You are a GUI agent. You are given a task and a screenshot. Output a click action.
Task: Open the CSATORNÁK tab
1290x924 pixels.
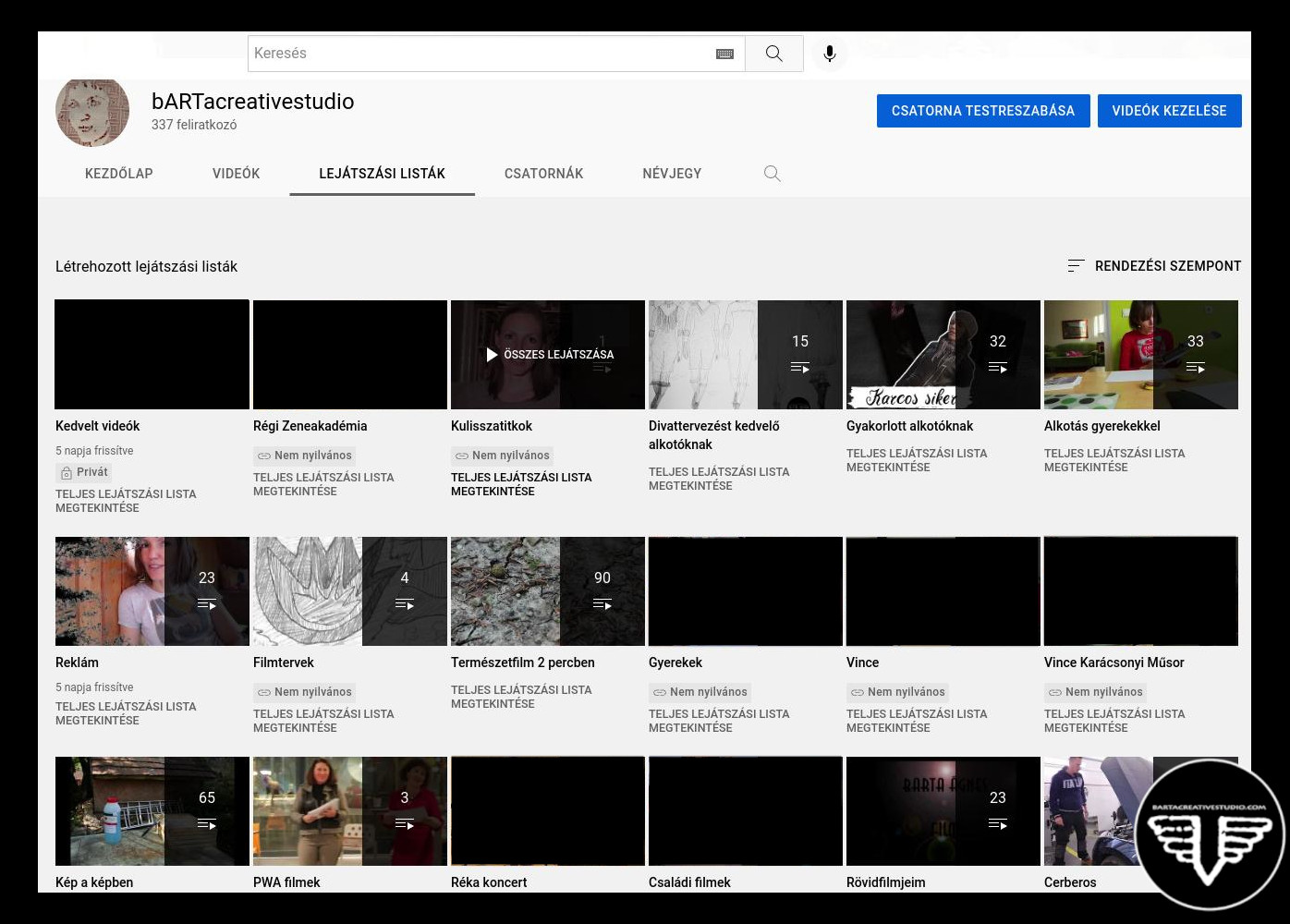coord(544,174)
